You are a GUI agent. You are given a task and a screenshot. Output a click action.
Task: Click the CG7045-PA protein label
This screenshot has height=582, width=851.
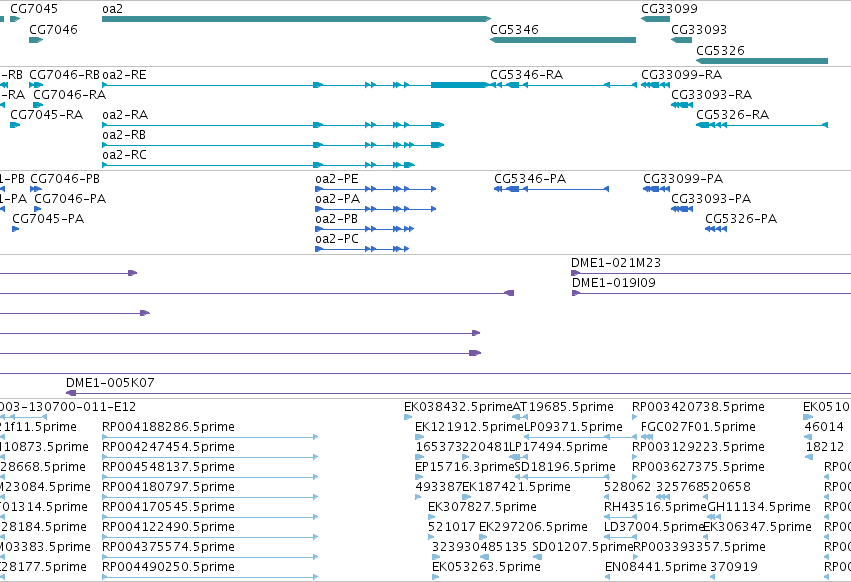pos(48,219)
